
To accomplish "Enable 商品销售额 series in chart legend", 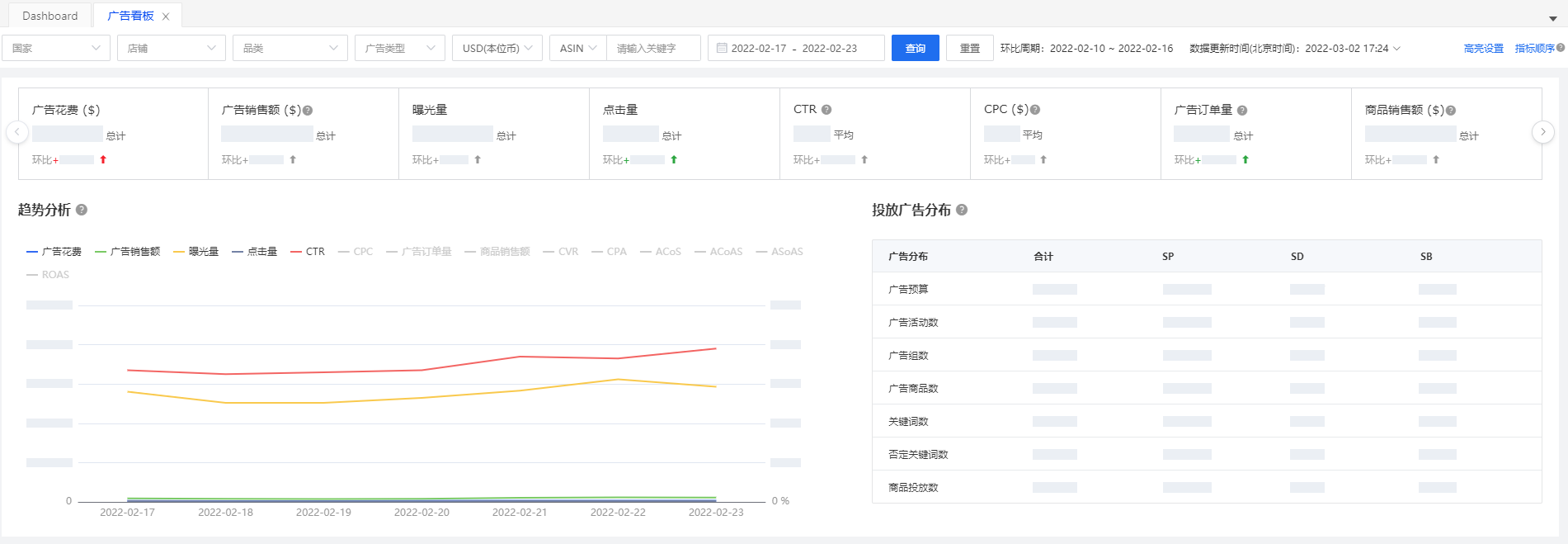I will [497, 252].
